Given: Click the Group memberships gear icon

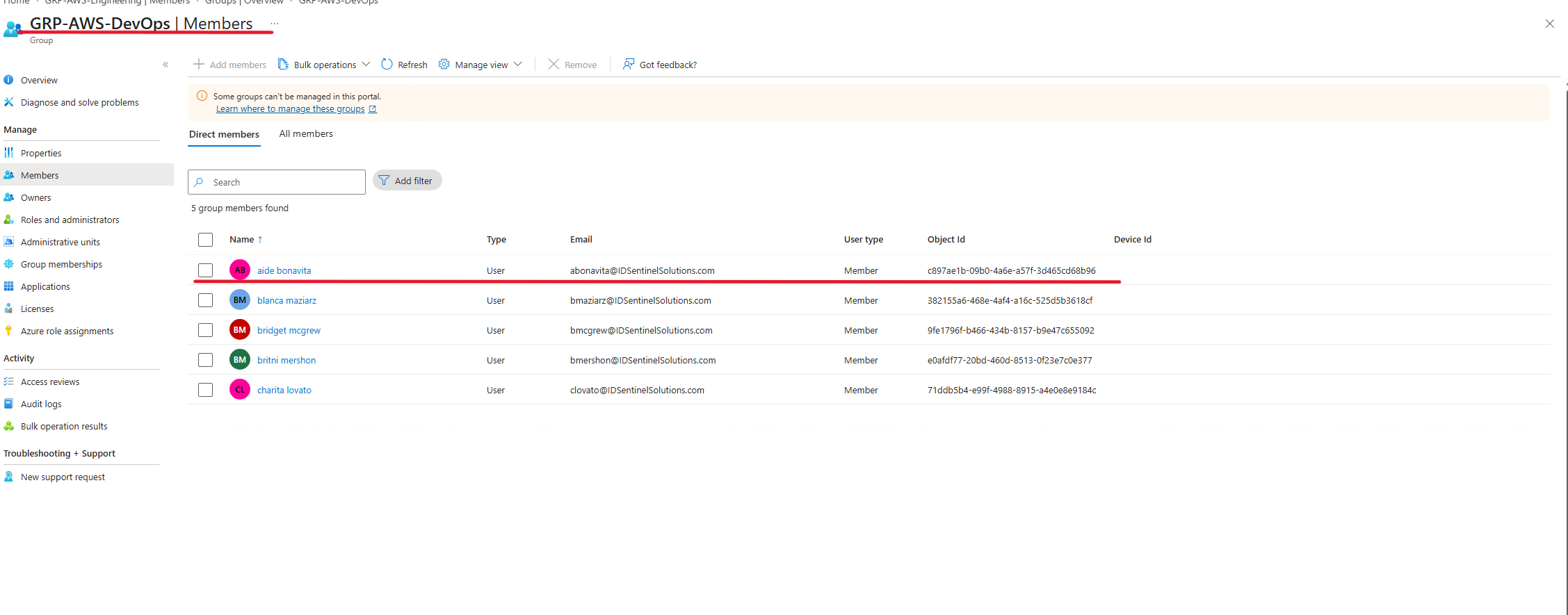Looking at the screenshot, I should tap(8, 264).
